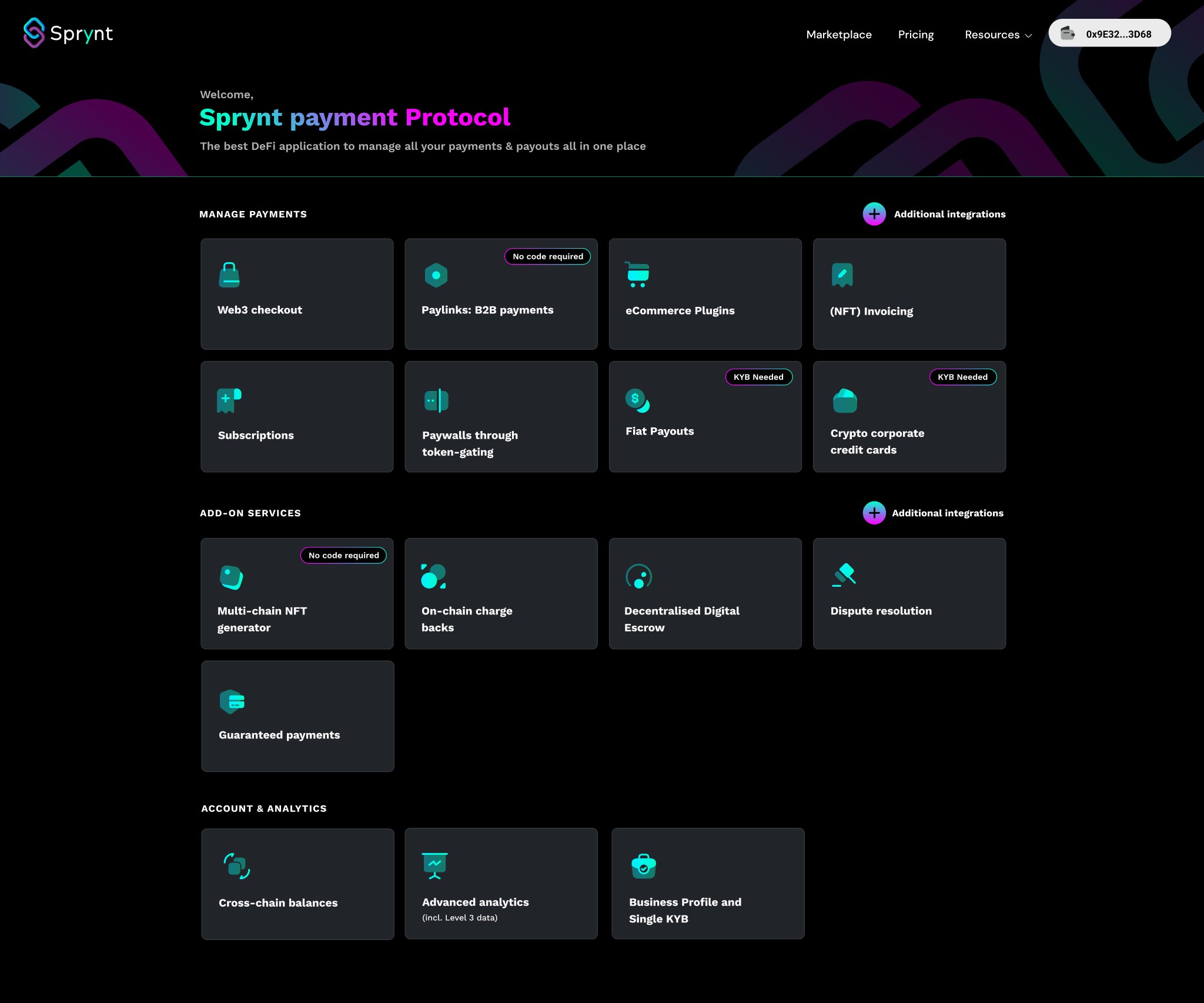Open Paylinks: B2B payments label
Screen dimensions: 1204x1003
pos(487,310)
